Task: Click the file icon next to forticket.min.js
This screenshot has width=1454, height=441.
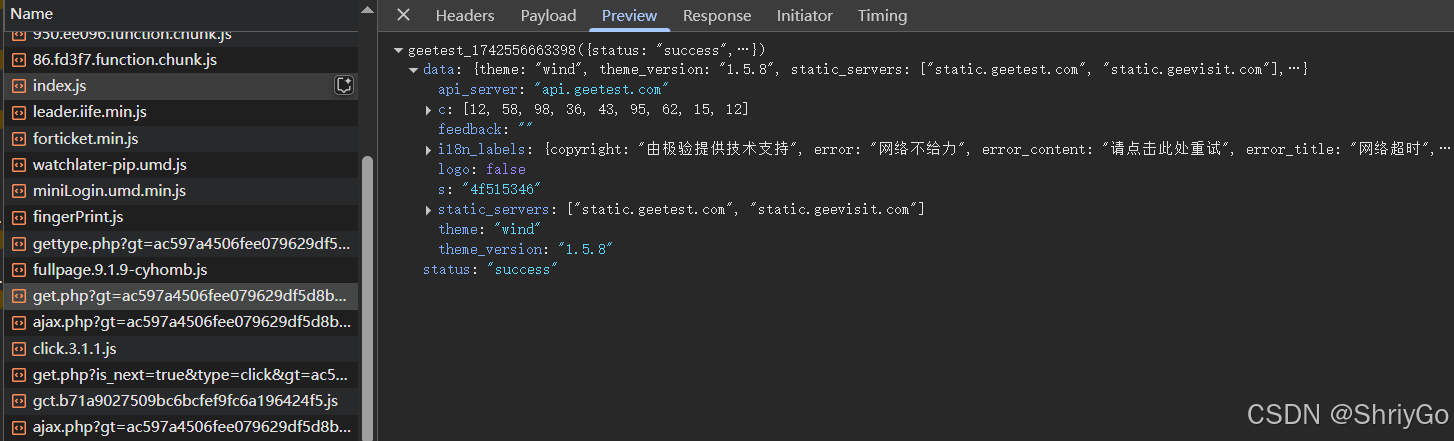Action: pyautogui.click(x=18, y=139)
